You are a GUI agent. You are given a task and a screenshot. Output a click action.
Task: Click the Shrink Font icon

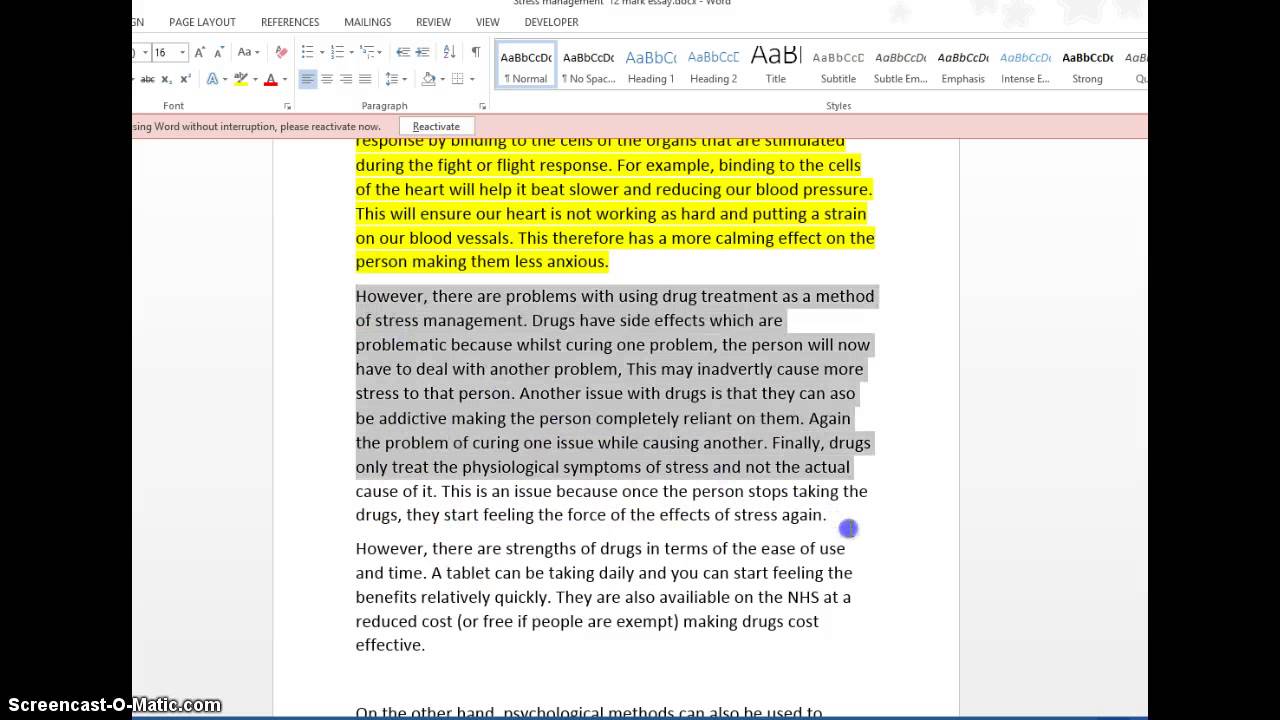coord(217,52)
